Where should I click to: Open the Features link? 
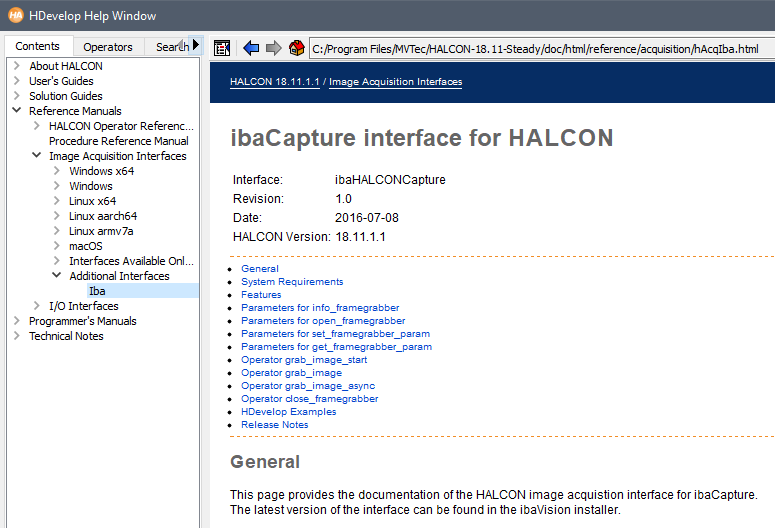[261, 294]
